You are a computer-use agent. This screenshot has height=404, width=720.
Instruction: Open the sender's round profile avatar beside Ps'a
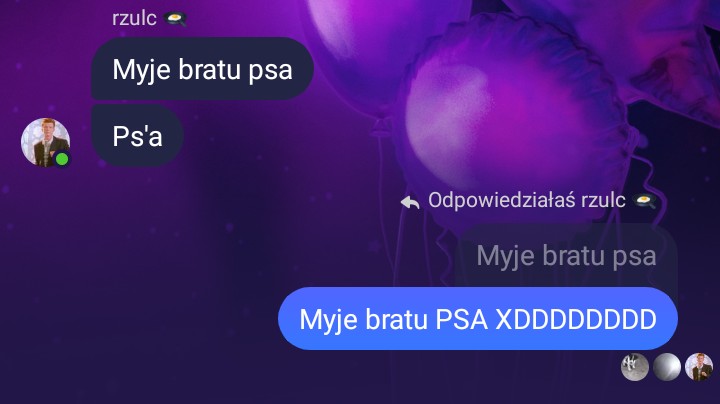click(x=45, y=142)
